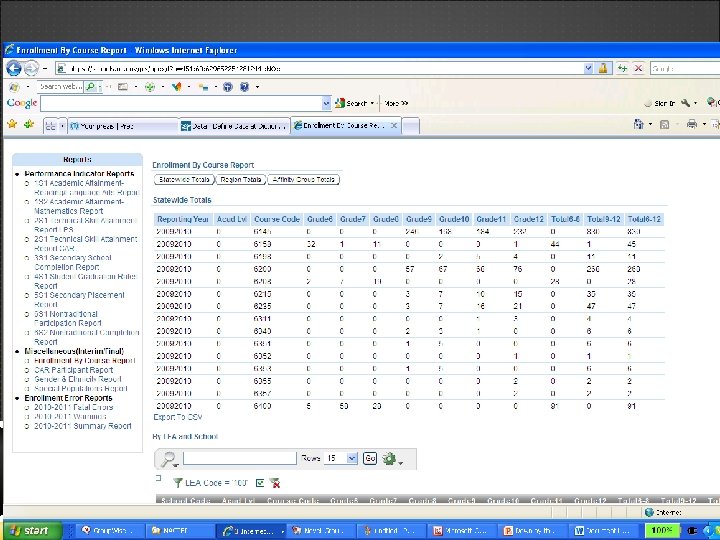Click the report search text field
The width and height of the screenshot is (720, 540).
coord(240,458)
